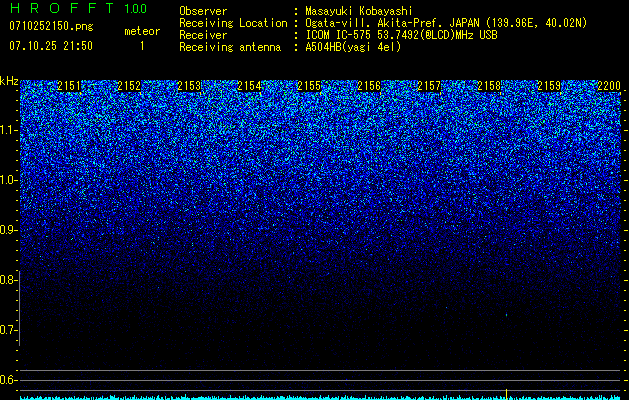Click the 0.7 kHz frequency label
629x400 pixels.
tap(9, 330)
